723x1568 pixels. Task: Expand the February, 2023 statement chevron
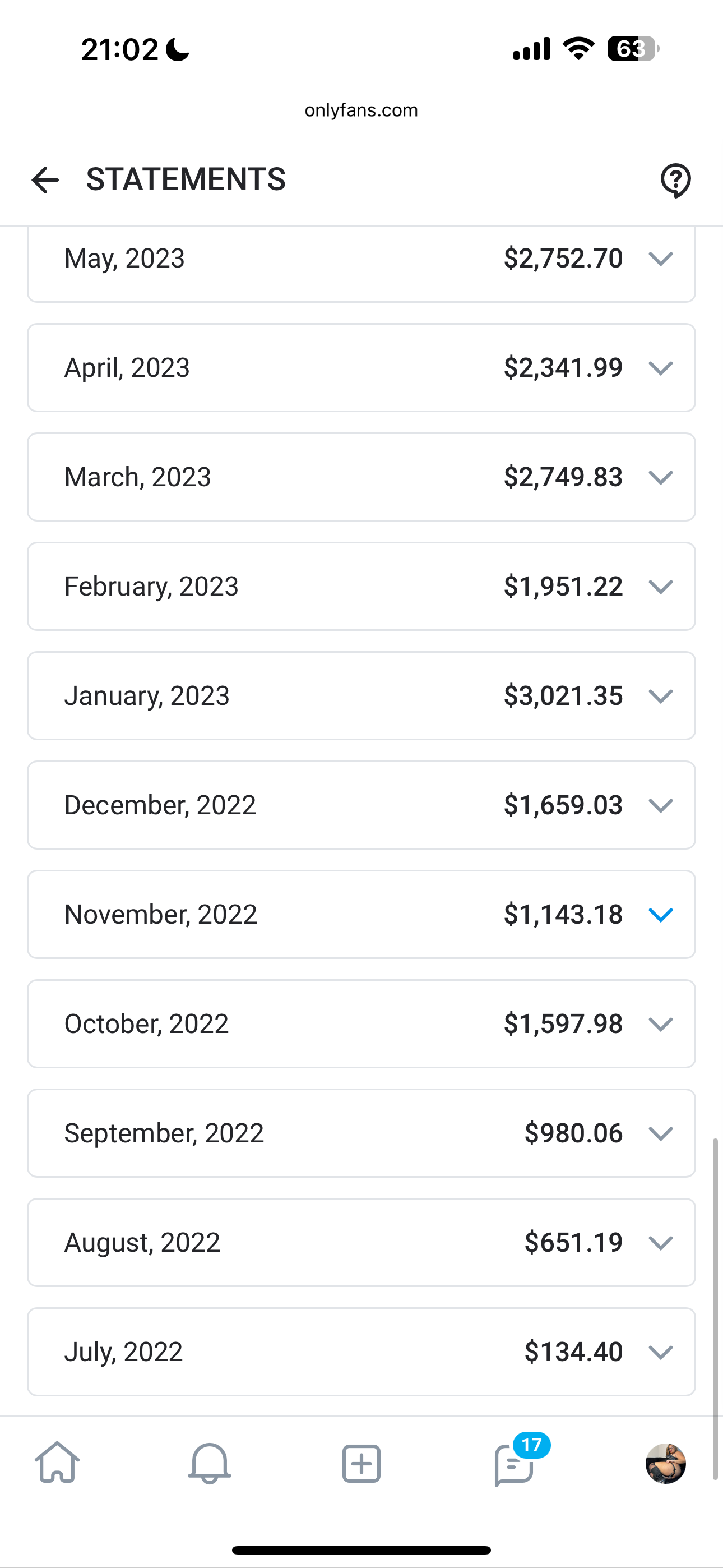[660, 587]
